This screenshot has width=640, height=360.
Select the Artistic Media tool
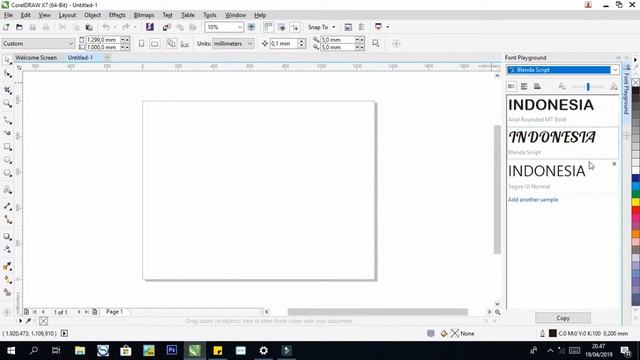(7, 133)
